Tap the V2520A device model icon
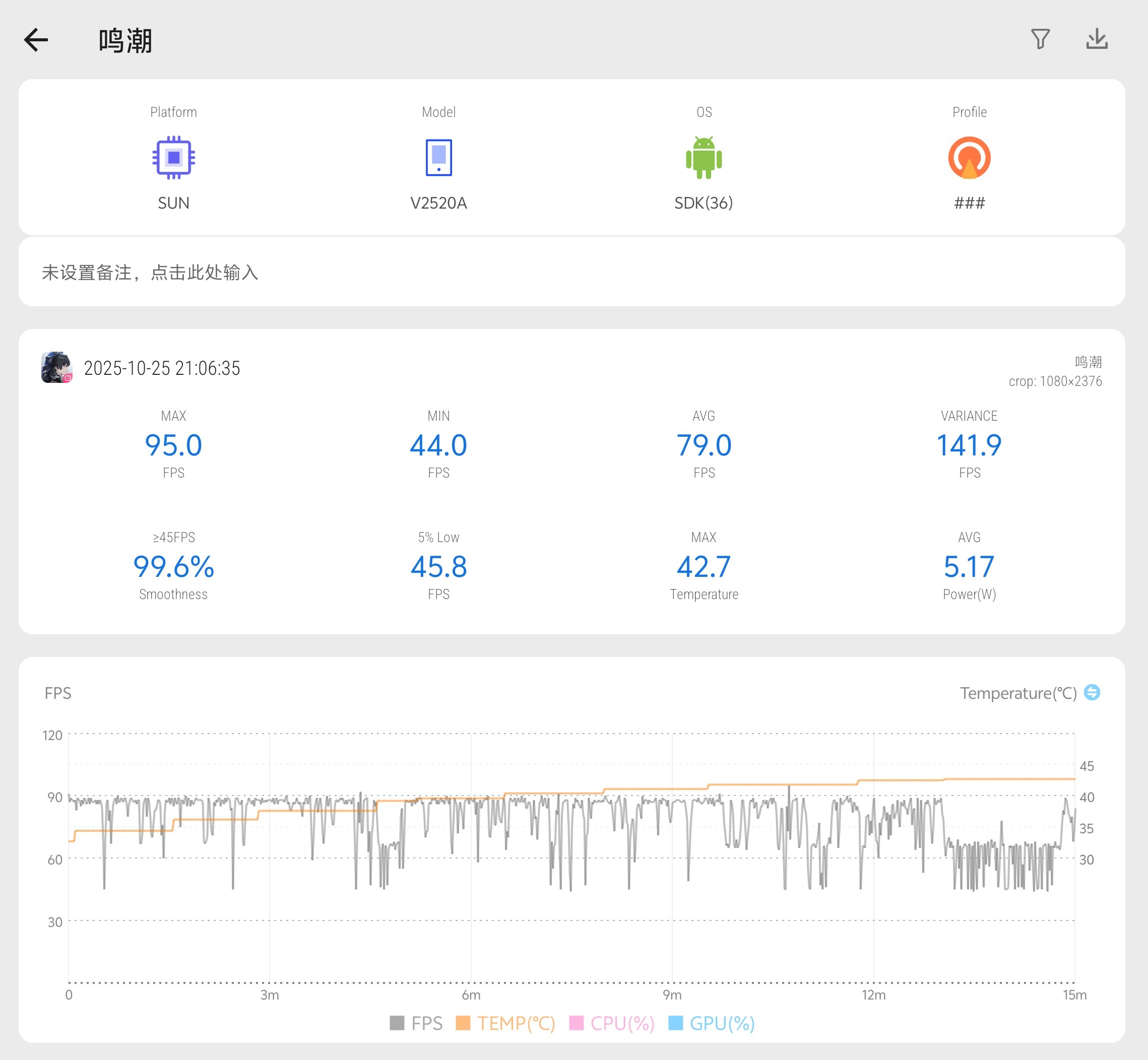Viewport: 1148px width, 1060px height. tap(438, 157)
